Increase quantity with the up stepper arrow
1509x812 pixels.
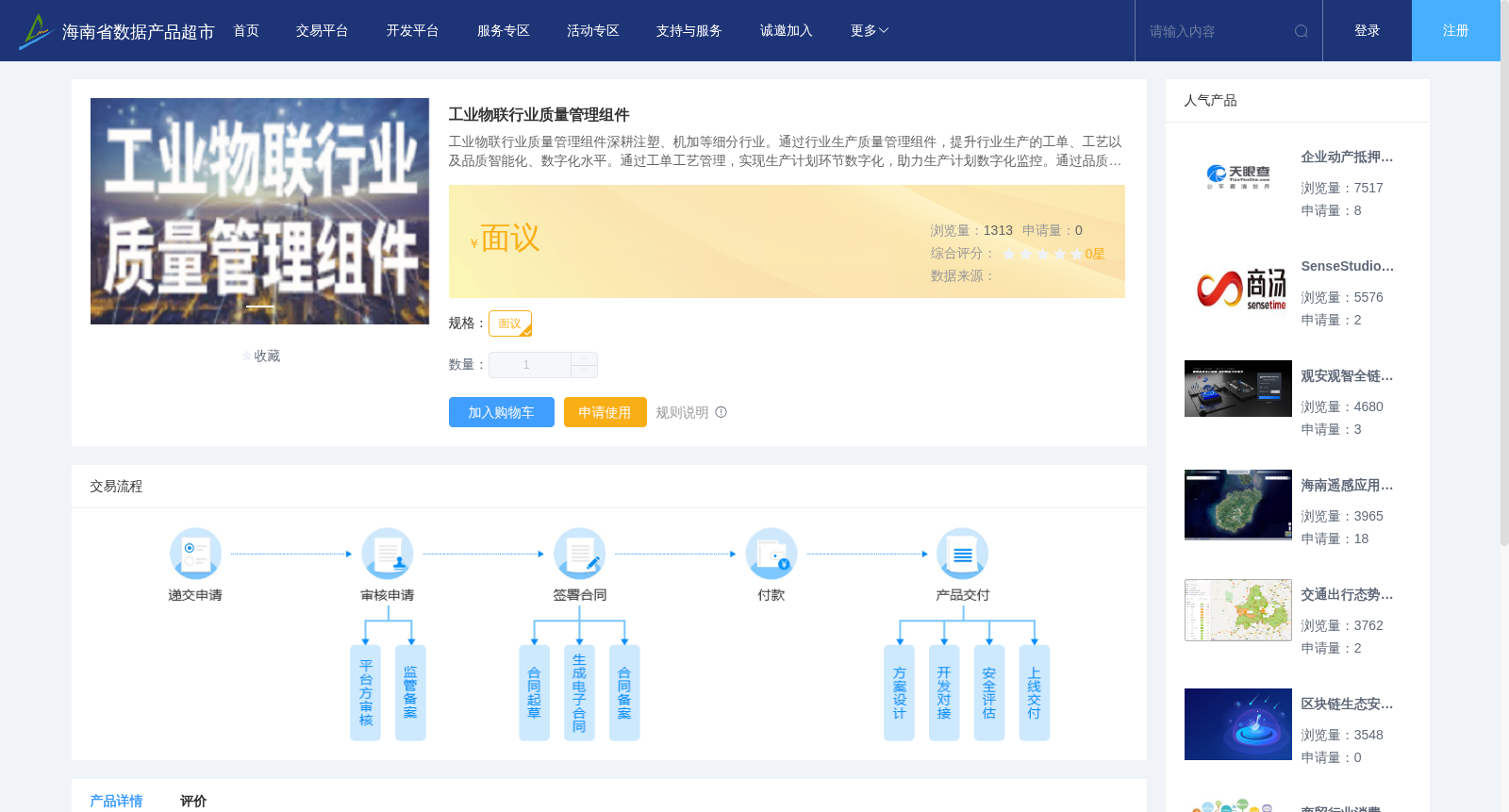pos(584,358)
